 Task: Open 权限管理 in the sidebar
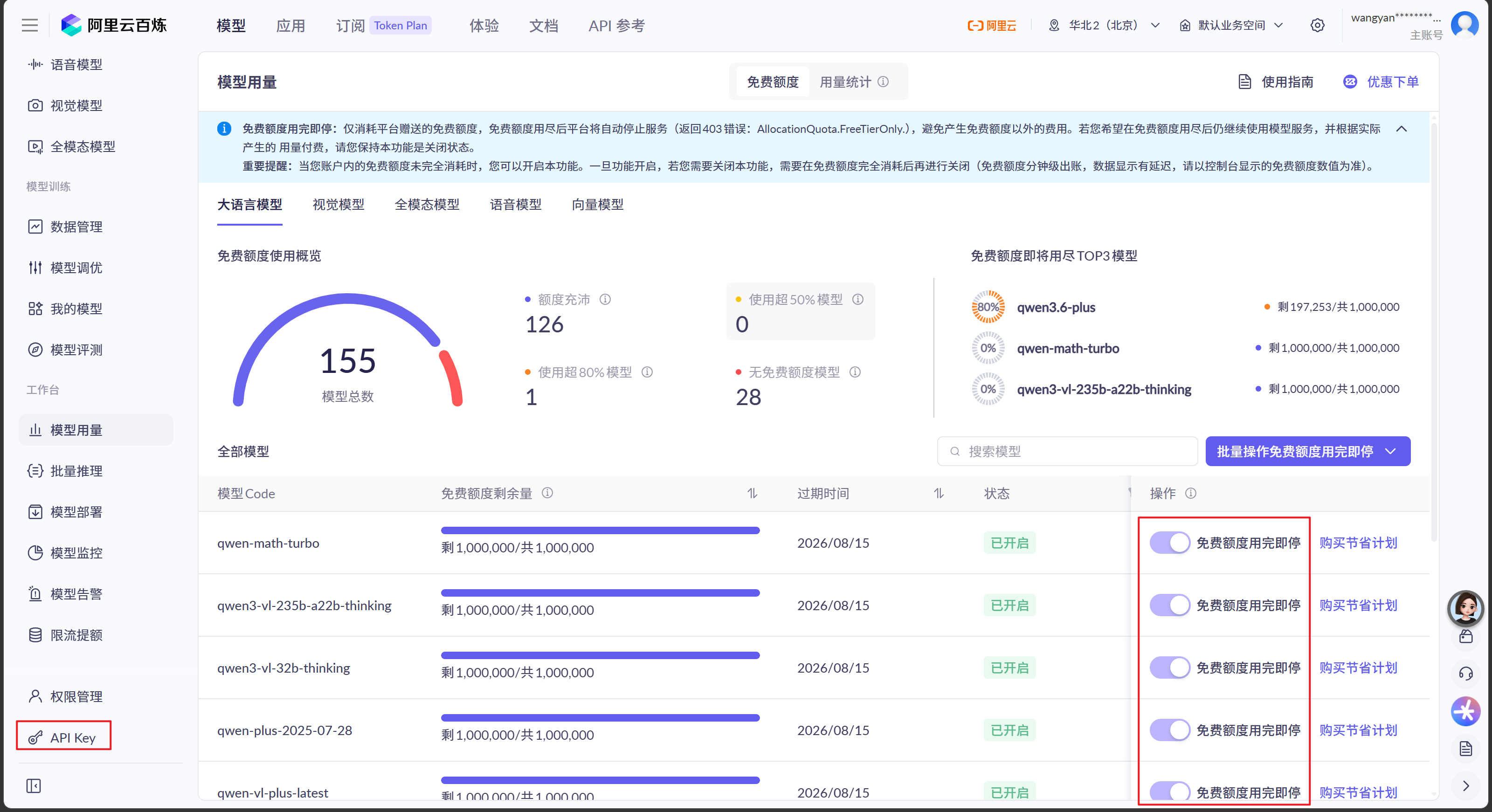point(96,696)
